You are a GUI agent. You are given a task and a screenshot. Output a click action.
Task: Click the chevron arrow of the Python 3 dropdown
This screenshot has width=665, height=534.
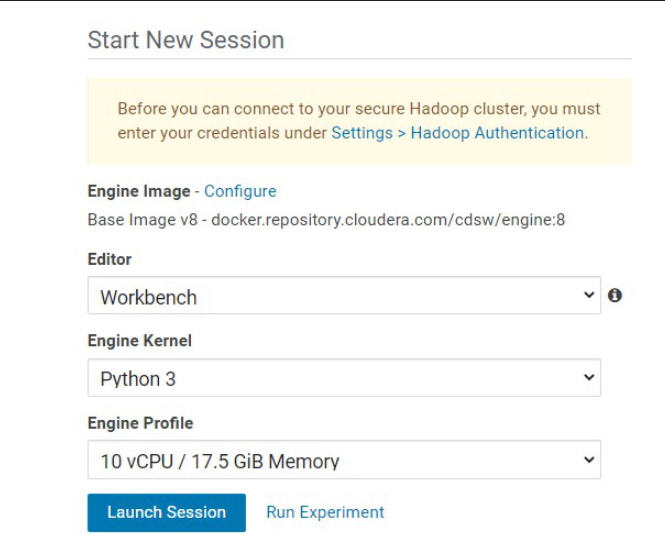pos(589,377)
